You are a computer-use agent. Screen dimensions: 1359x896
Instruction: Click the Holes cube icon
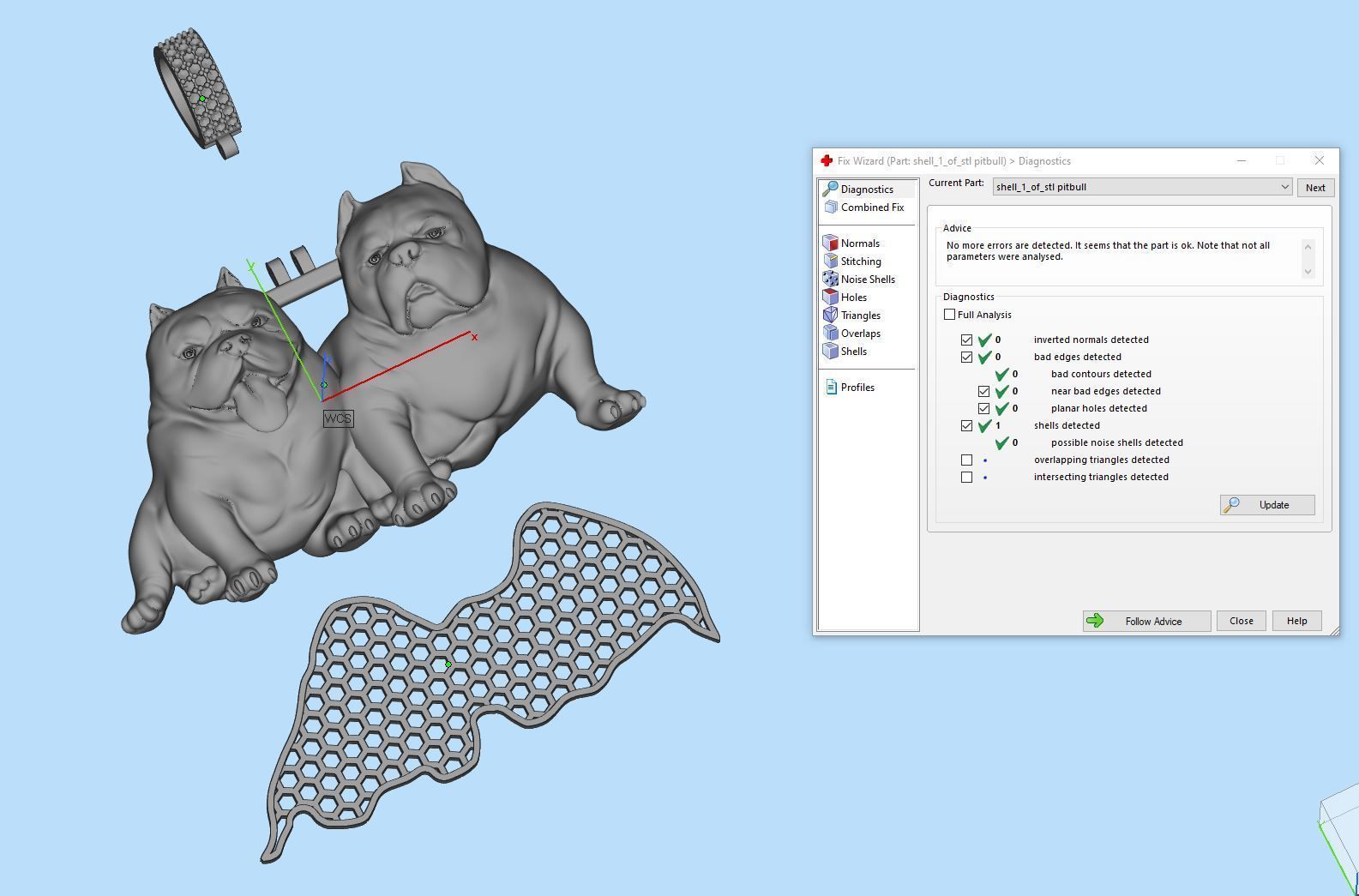tap(830, 297)
